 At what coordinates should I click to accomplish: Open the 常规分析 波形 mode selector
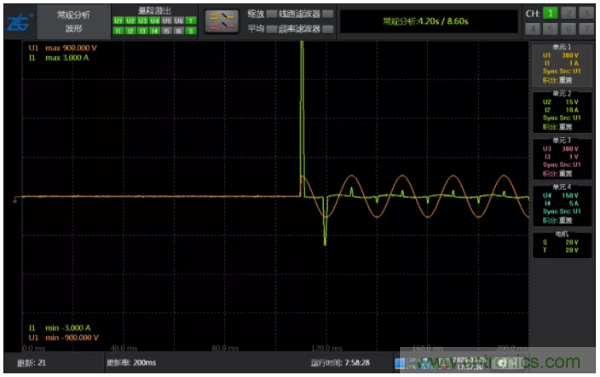(73, 22)
